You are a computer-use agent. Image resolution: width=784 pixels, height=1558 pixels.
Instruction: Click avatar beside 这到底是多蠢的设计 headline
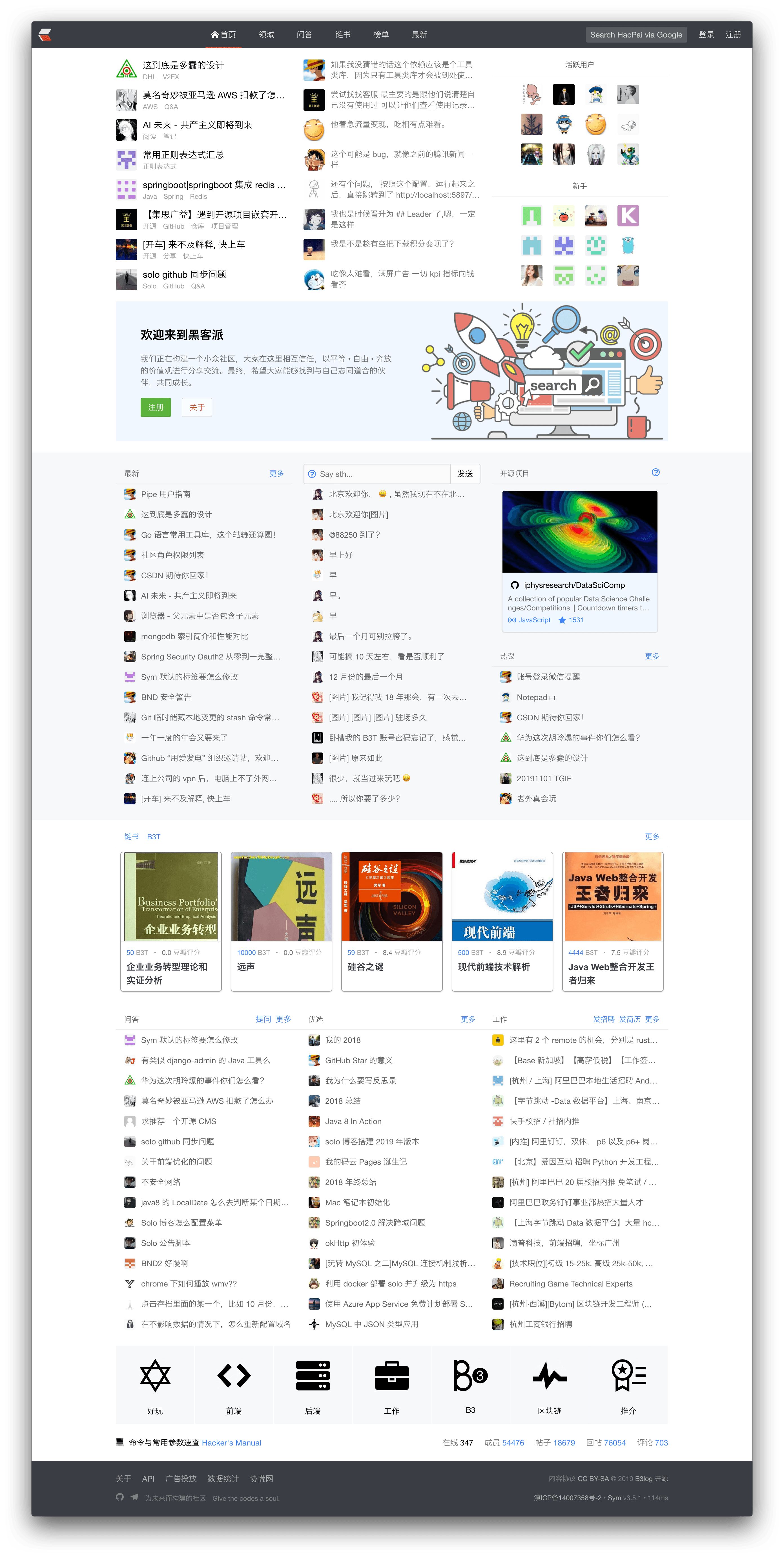(126, 69)
